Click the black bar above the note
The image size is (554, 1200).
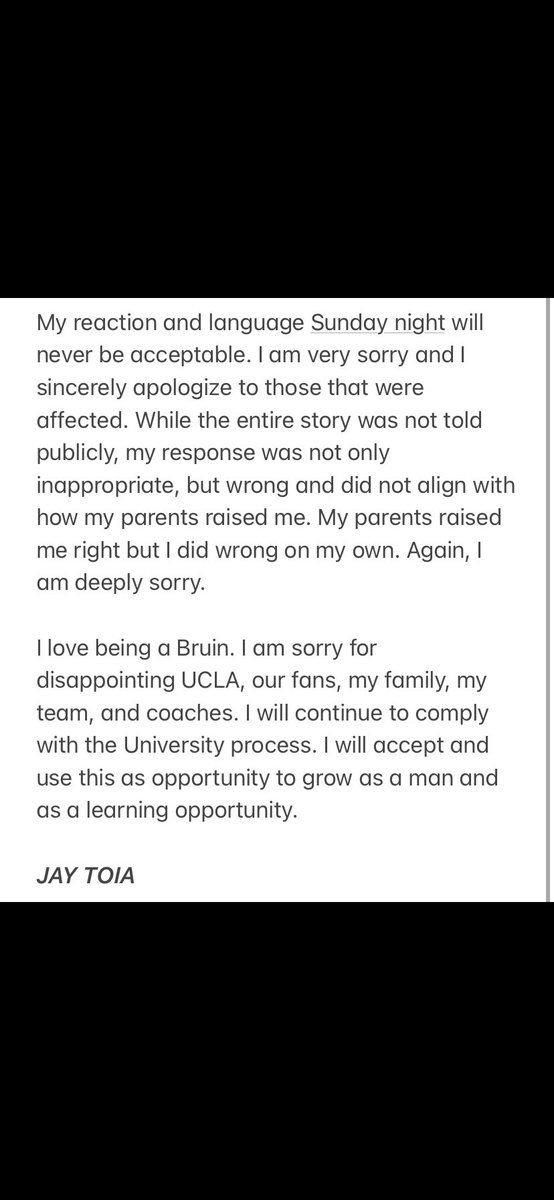(277, 149)
